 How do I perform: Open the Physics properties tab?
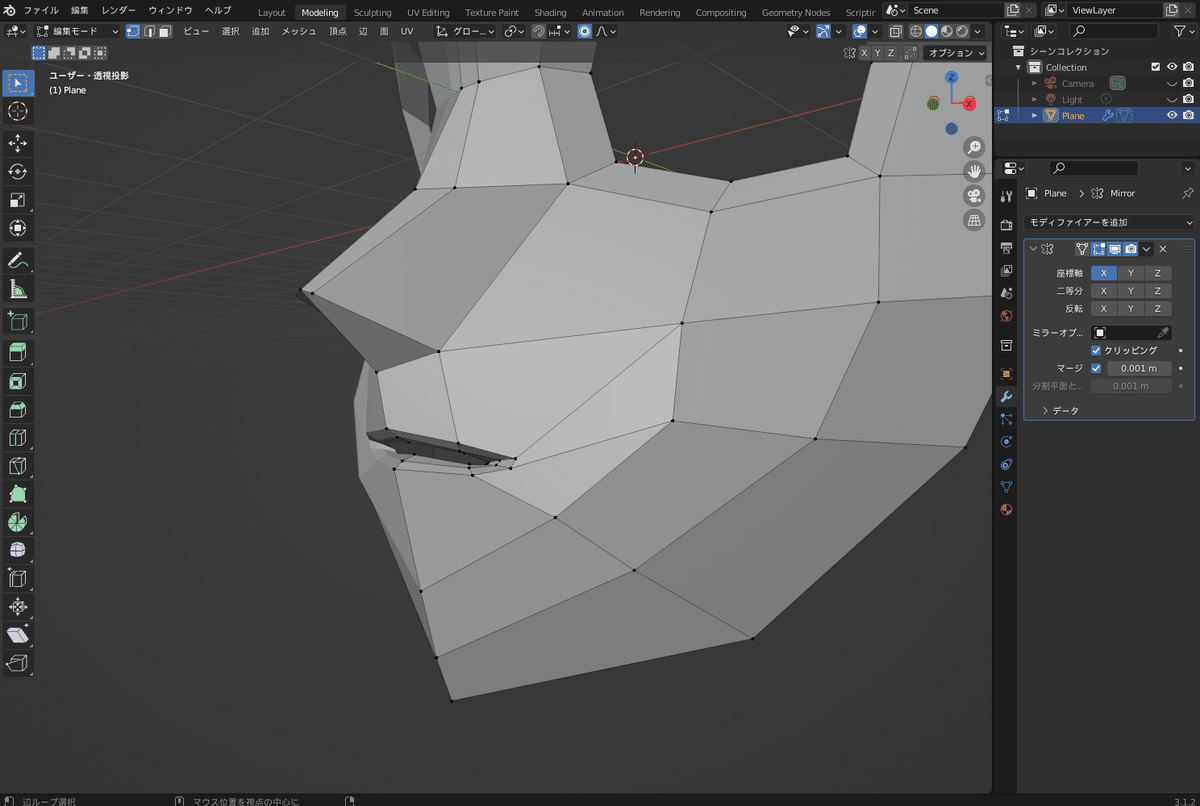point(1006,441)
